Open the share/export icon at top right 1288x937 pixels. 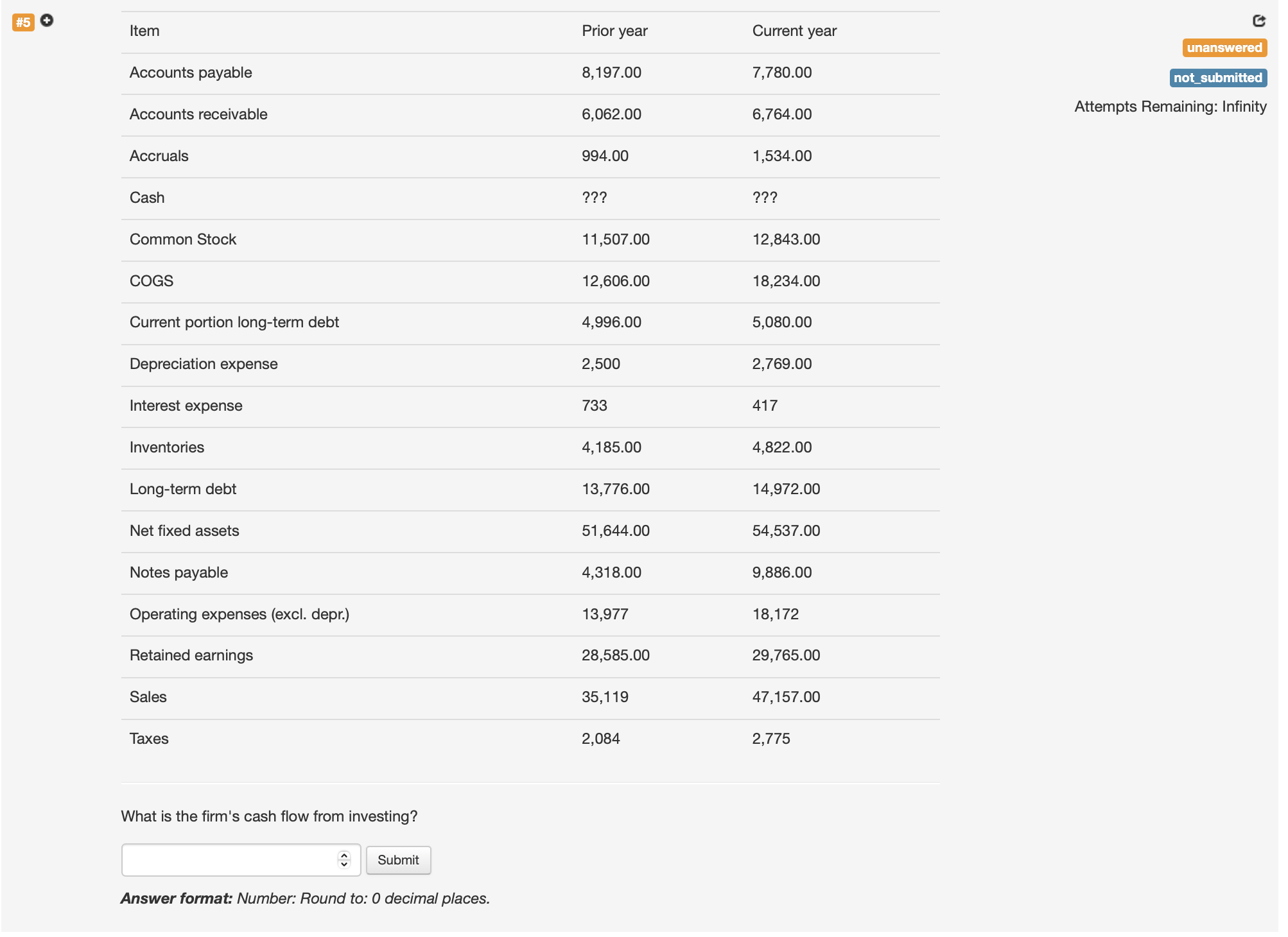pos(1258,21)
